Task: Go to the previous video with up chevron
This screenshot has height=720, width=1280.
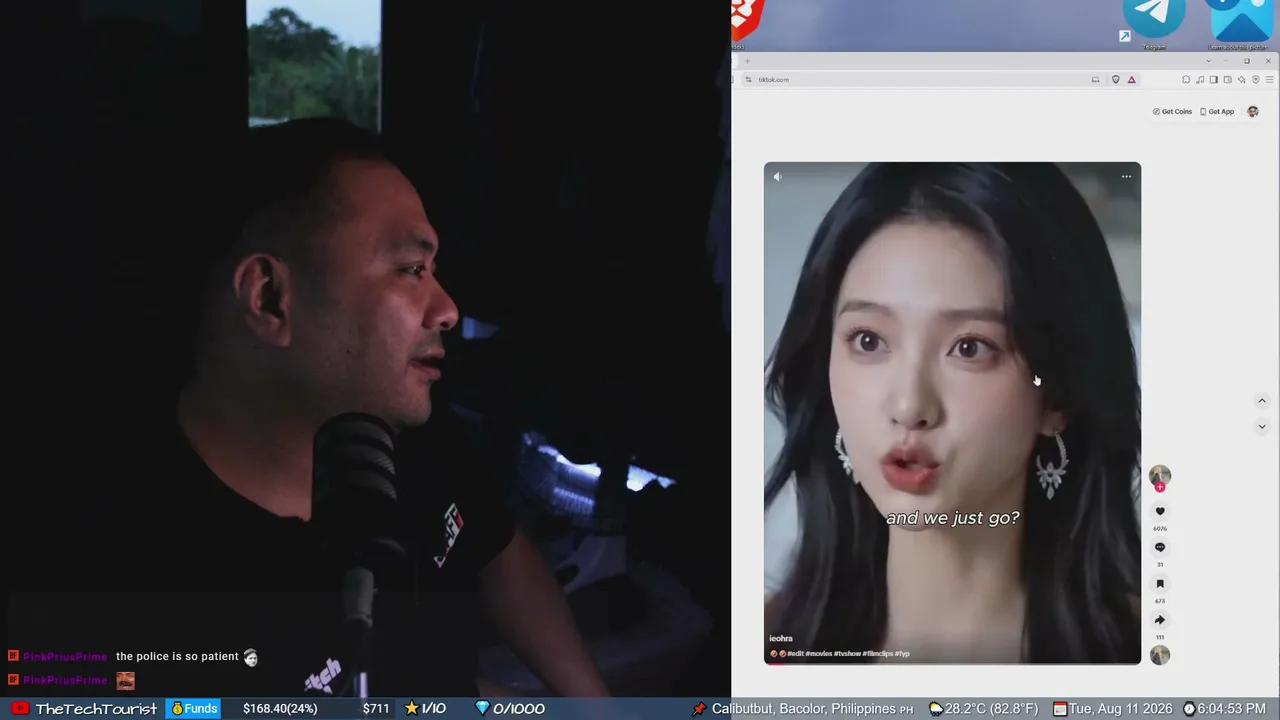Action: pyautogui.click(x=1262, y=401)
